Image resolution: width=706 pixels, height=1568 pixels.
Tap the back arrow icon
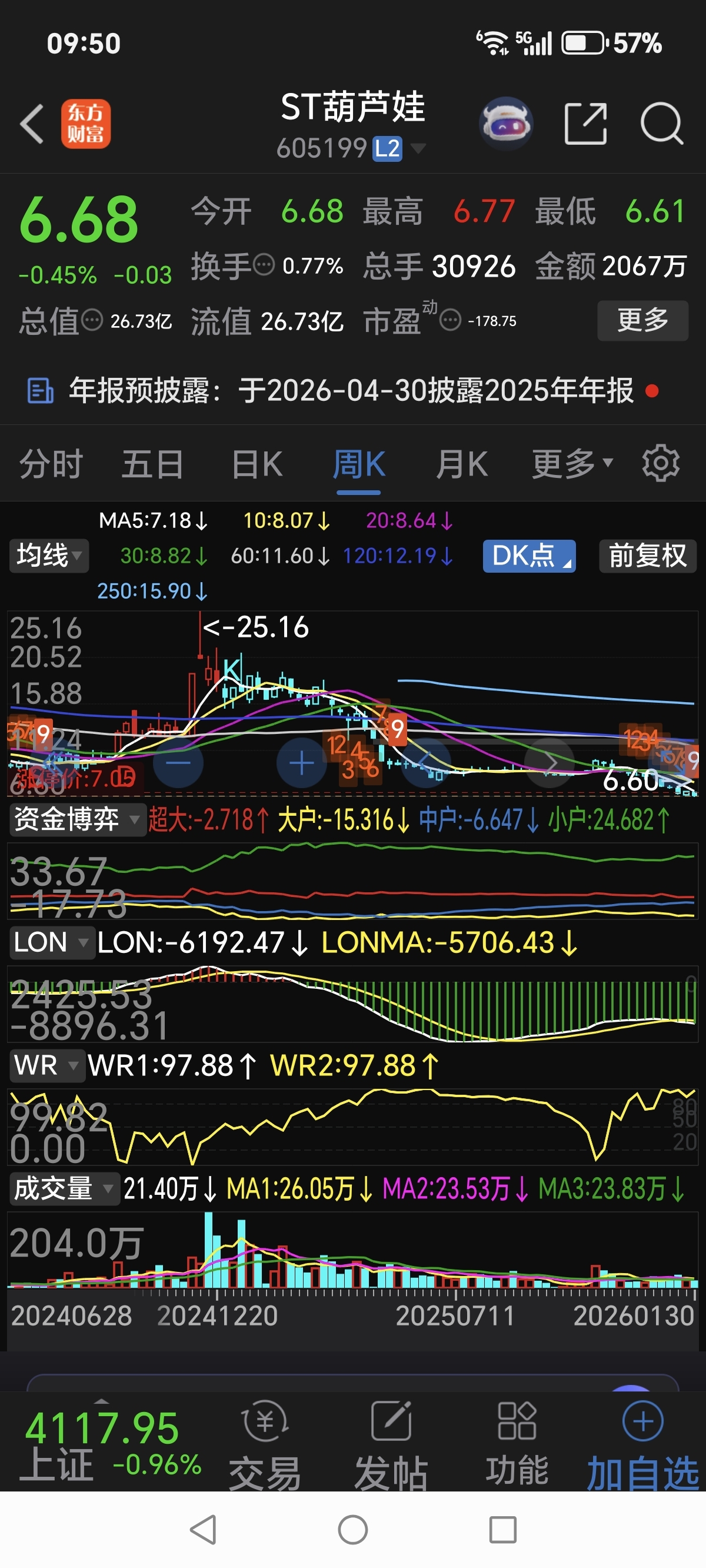(x=32, y=124)
